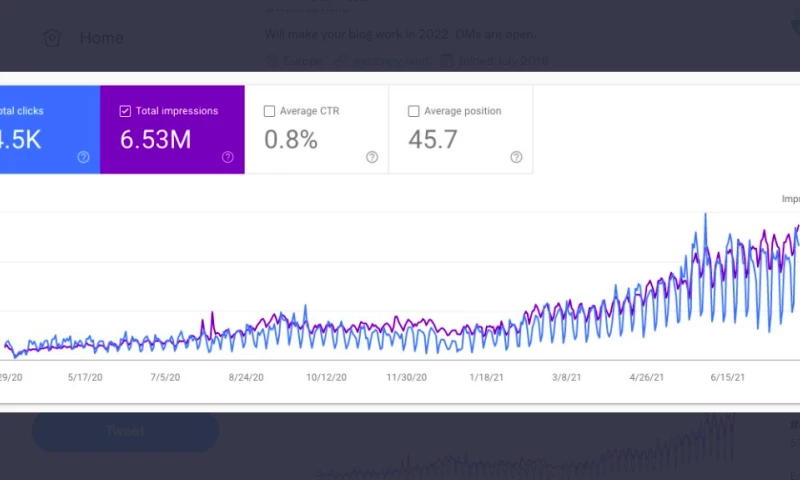Check the Average position checkbox

tap(413, 111)
